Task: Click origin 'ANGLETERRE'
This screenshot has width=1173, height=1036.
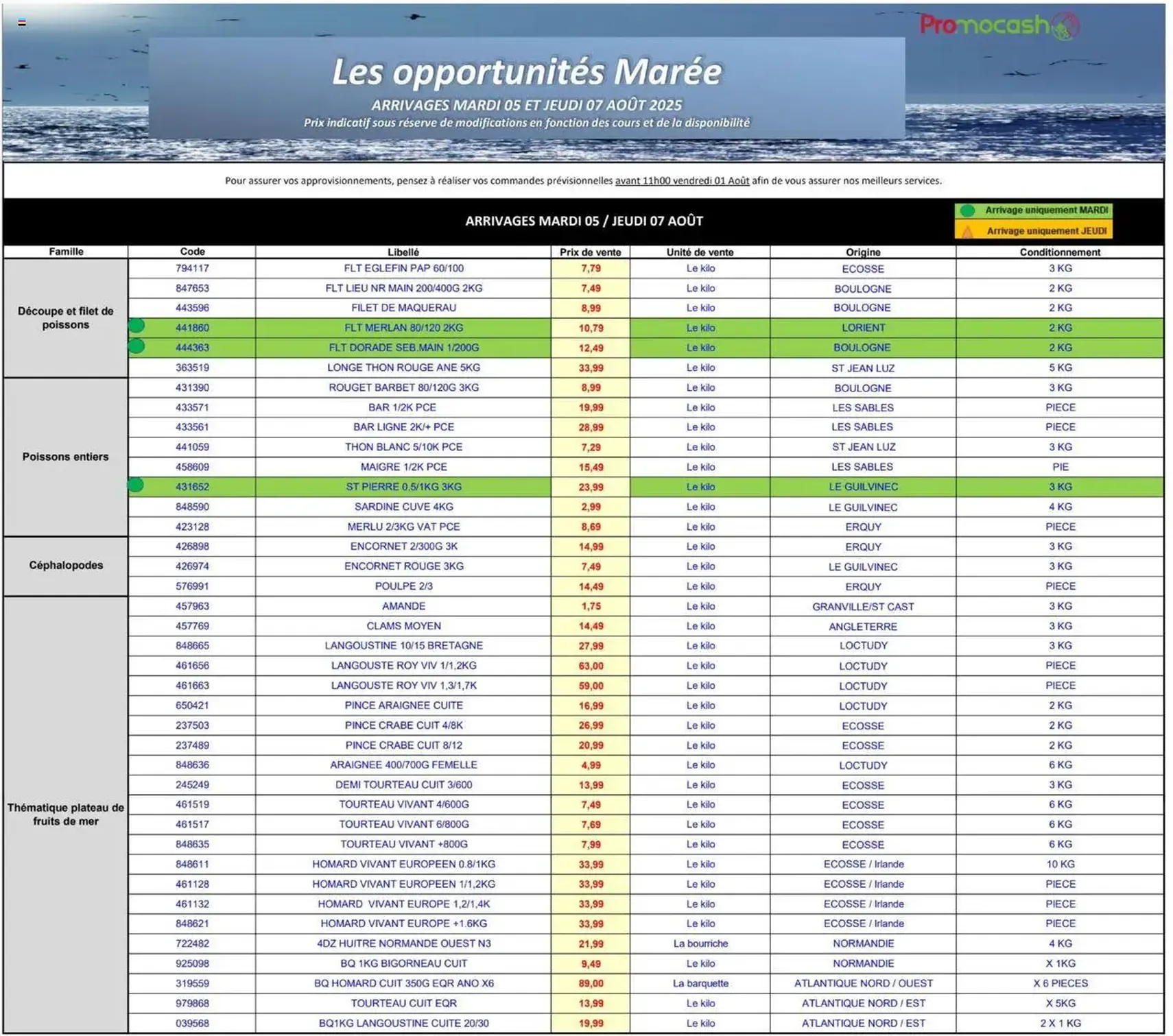Action: (863, 627)
